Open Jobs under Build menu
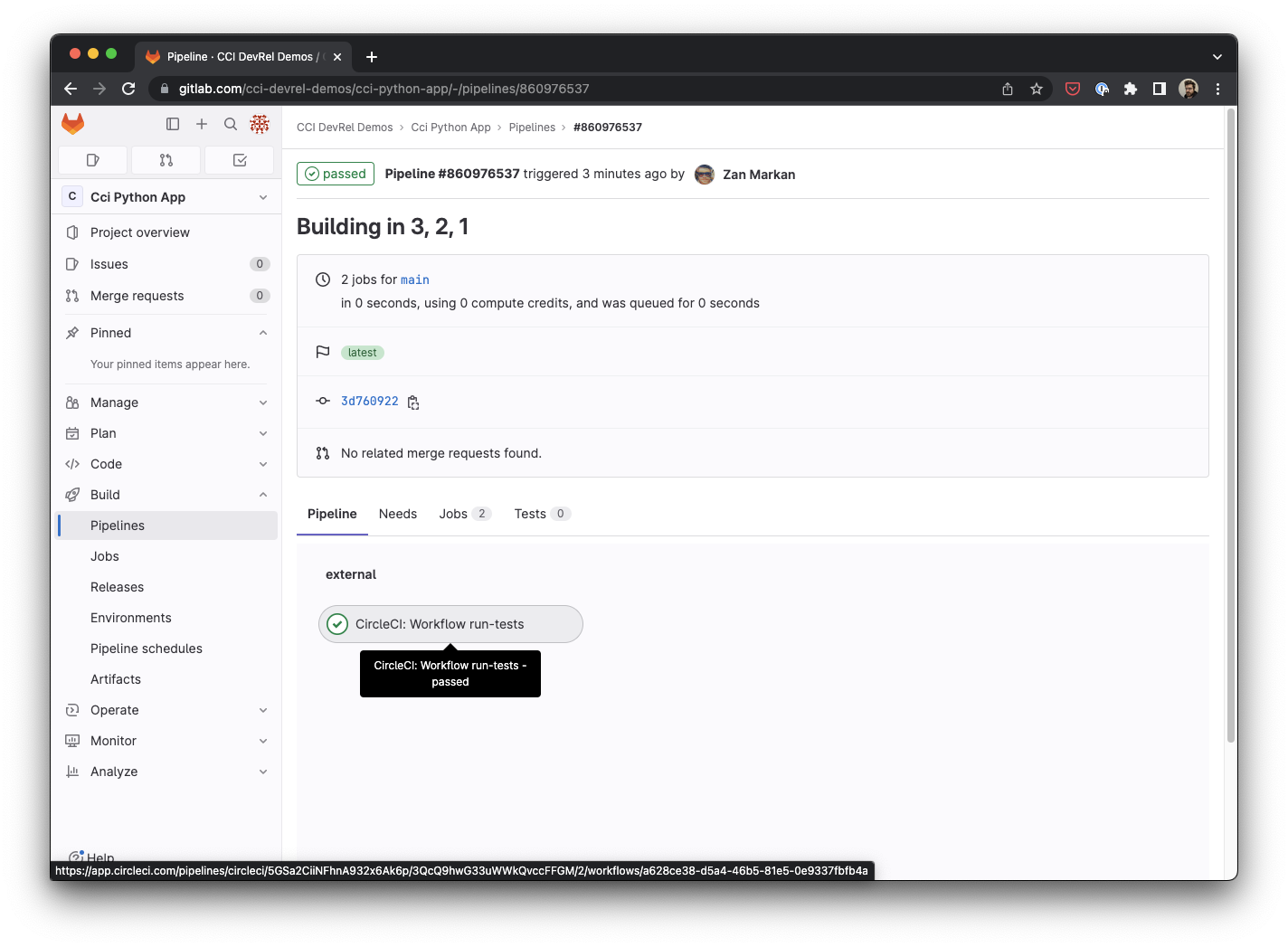 (x=166, y=556)
